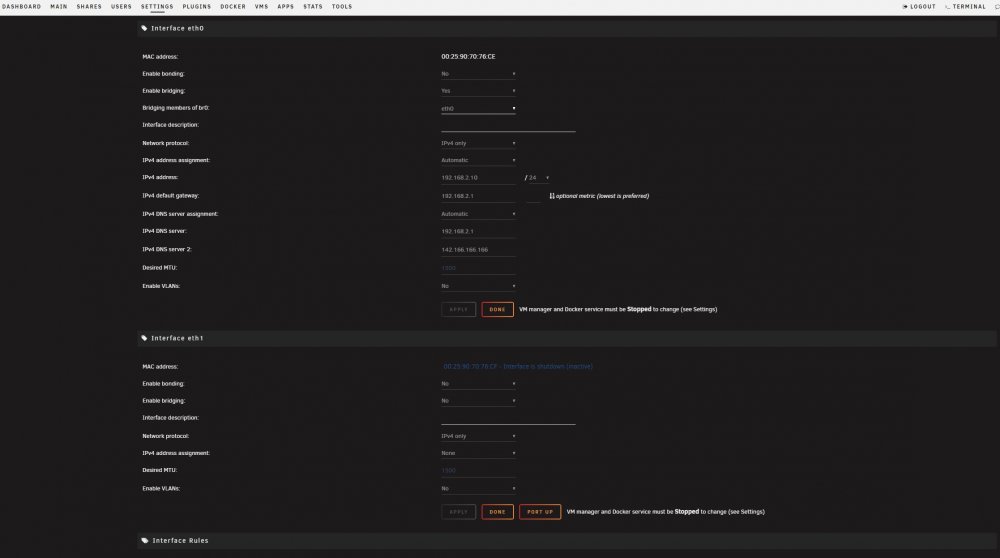This screenshot has width=1000, height=558.
Task: Click the eth1 Apply button
Action: pos(459,511)
